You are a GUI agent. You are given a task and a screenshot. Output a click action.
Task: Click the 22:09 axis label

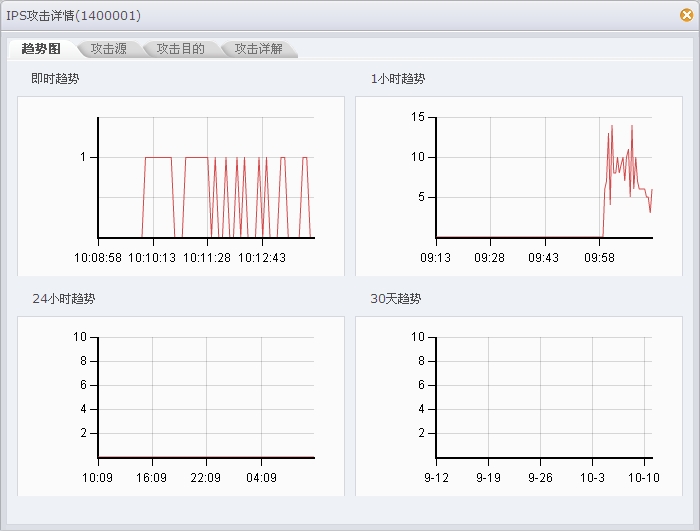(205, 478)
